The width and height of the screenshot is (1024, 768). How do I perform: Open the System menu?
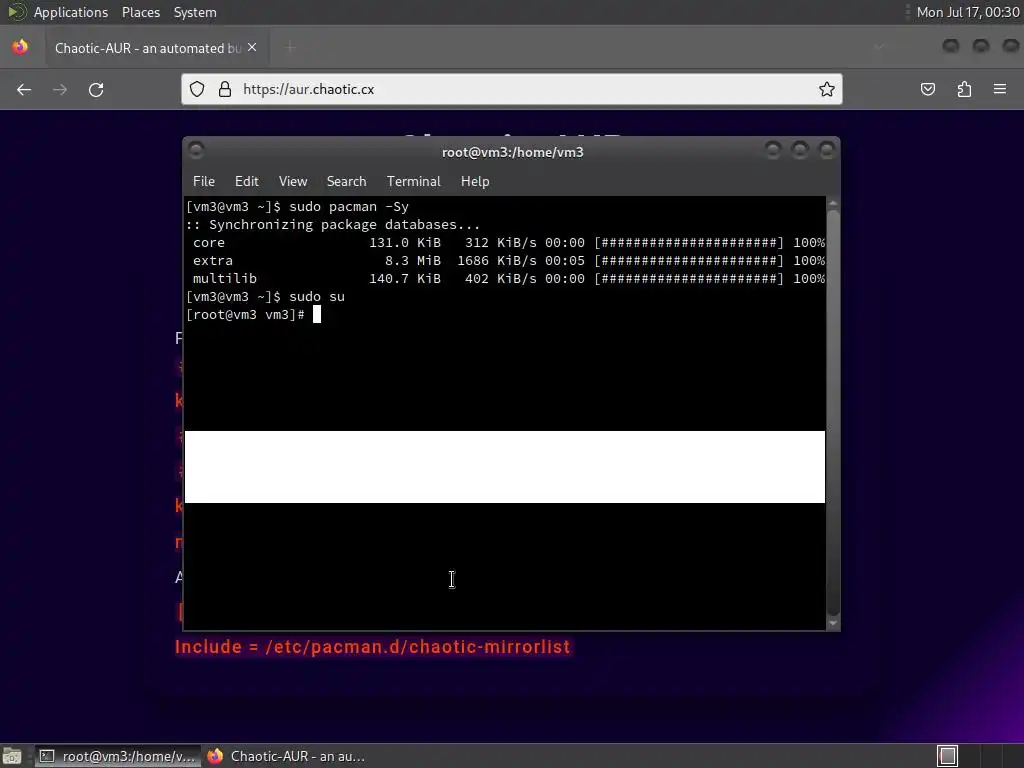click(195, 12)
